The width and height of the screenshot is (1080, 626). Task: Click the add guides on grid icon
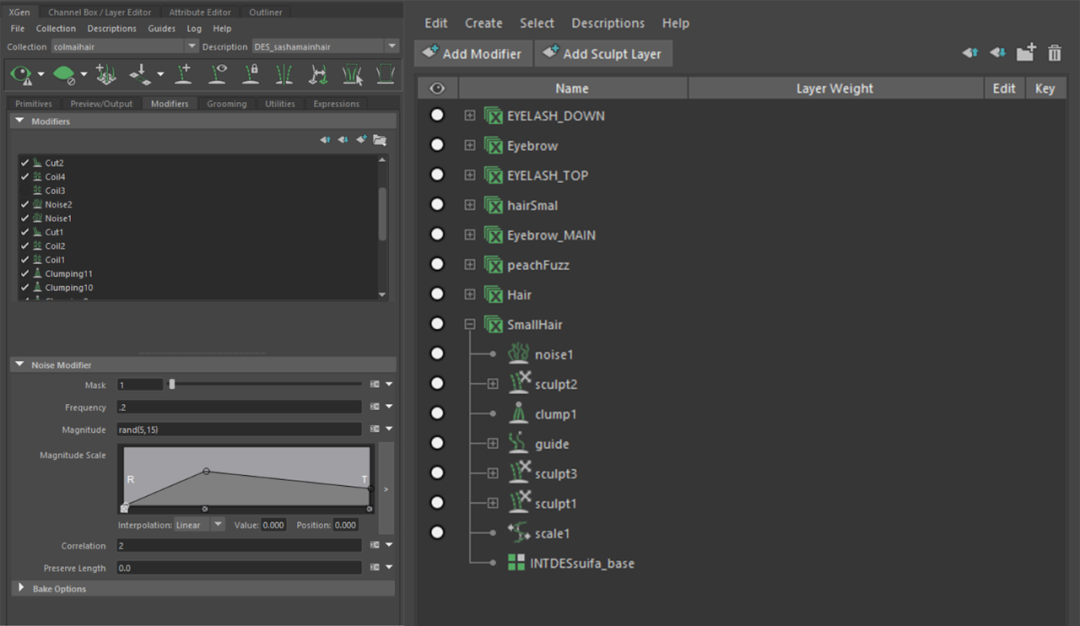pos(106,74)
